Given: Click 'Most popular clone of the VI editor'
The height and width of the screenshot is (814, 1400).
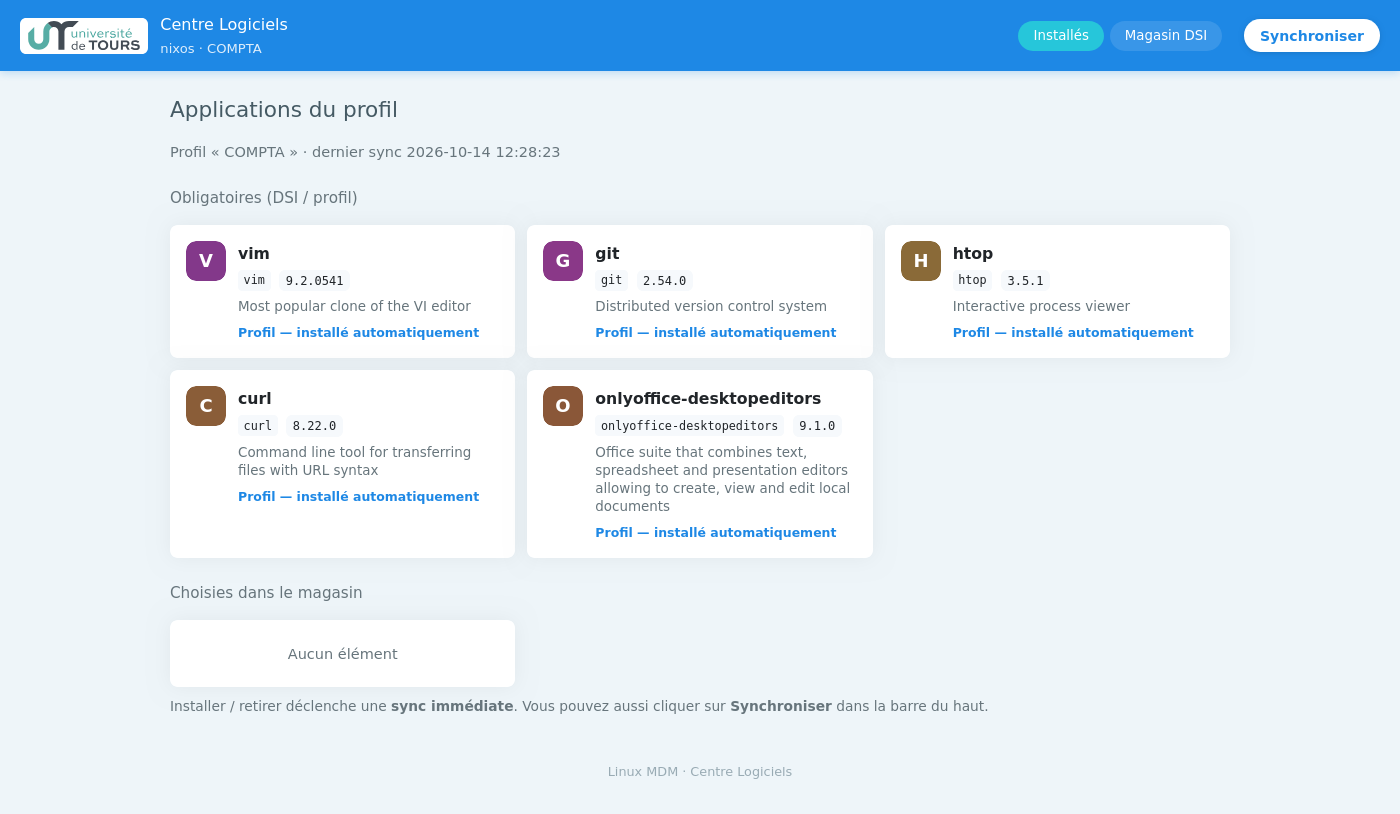Looking at the screenshot, I should pyautogui.click(x=354, y=307).
